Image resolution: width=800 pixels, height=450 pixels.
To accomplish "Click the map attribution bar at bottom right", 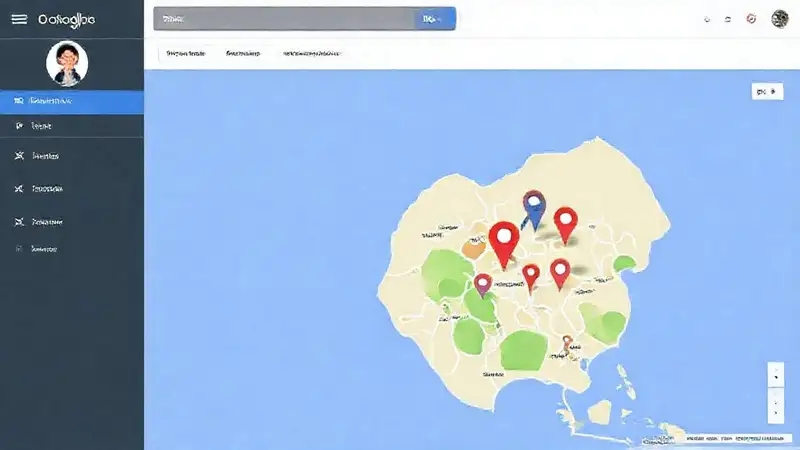I will click(x=737, y=438).
